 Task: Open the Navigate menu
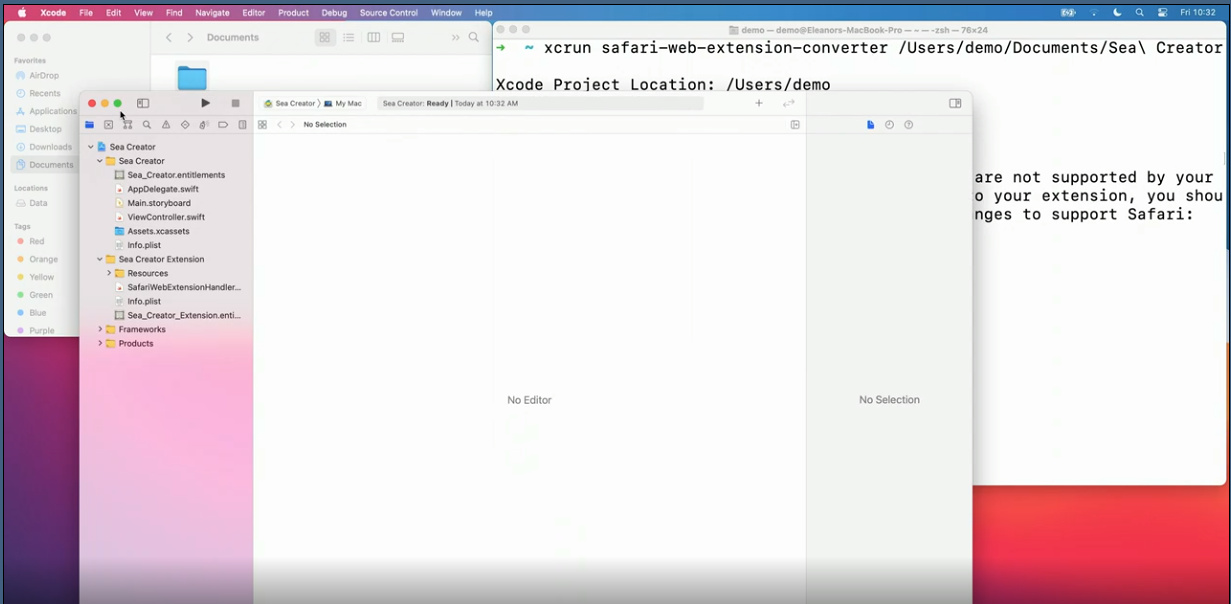click(x=212, y=13)
